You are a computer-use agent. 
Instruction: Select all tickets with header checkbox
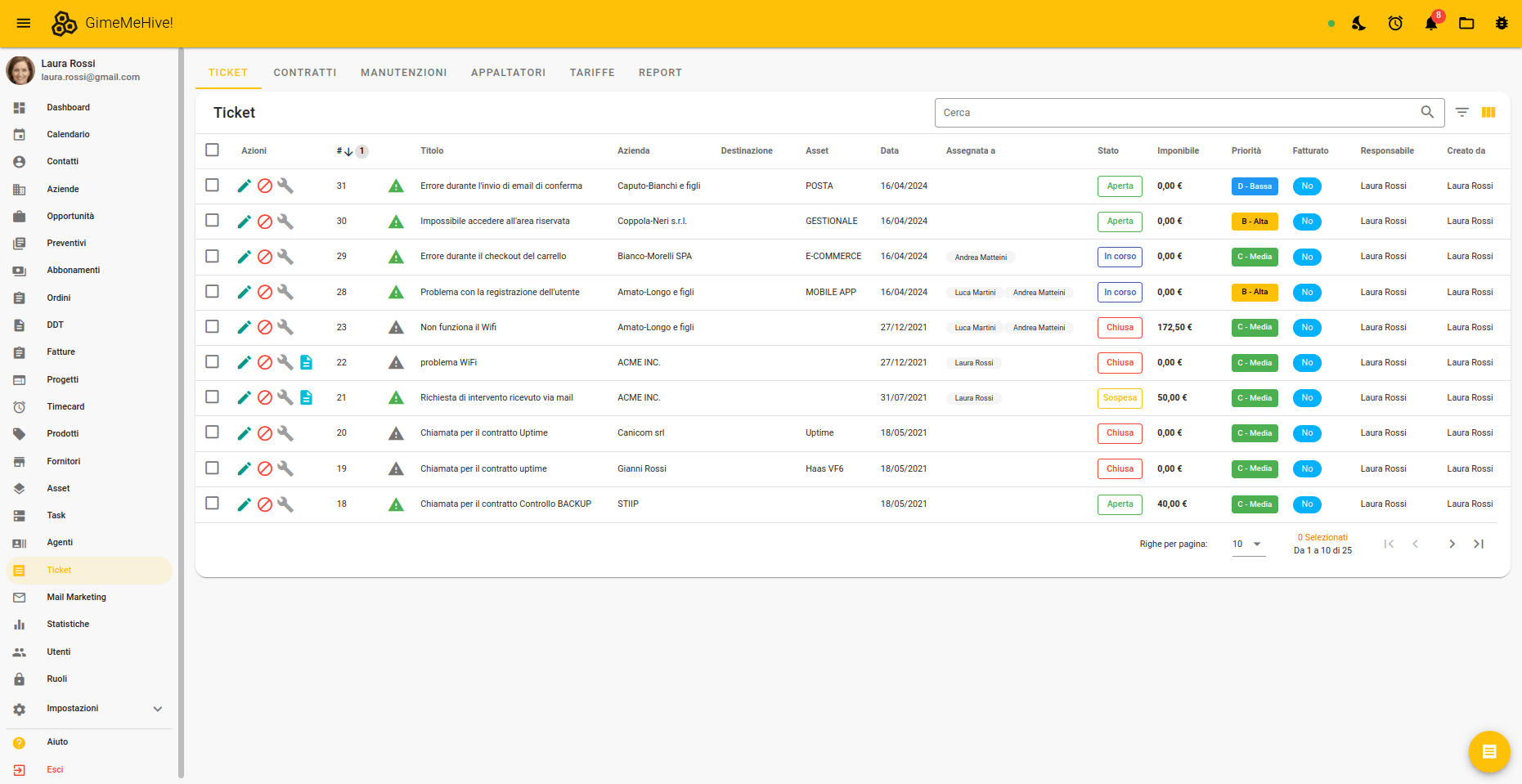tap(213, 150)
